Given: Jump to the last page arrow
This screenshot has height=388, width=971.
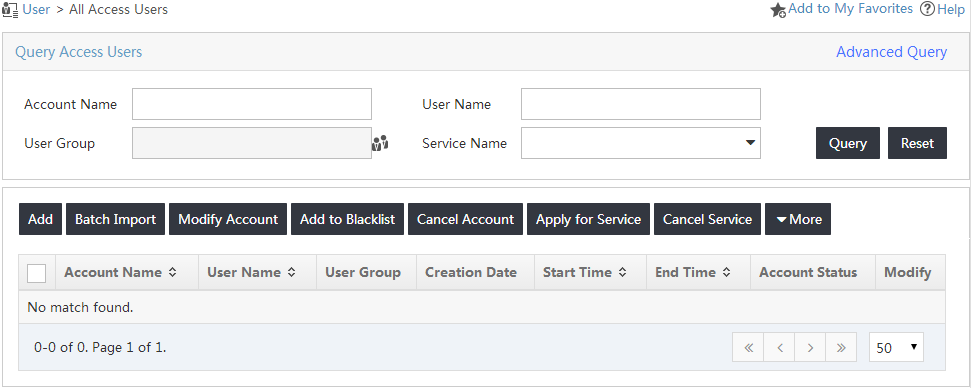Looking at the screenshot, I should click(x=841, y=348).
